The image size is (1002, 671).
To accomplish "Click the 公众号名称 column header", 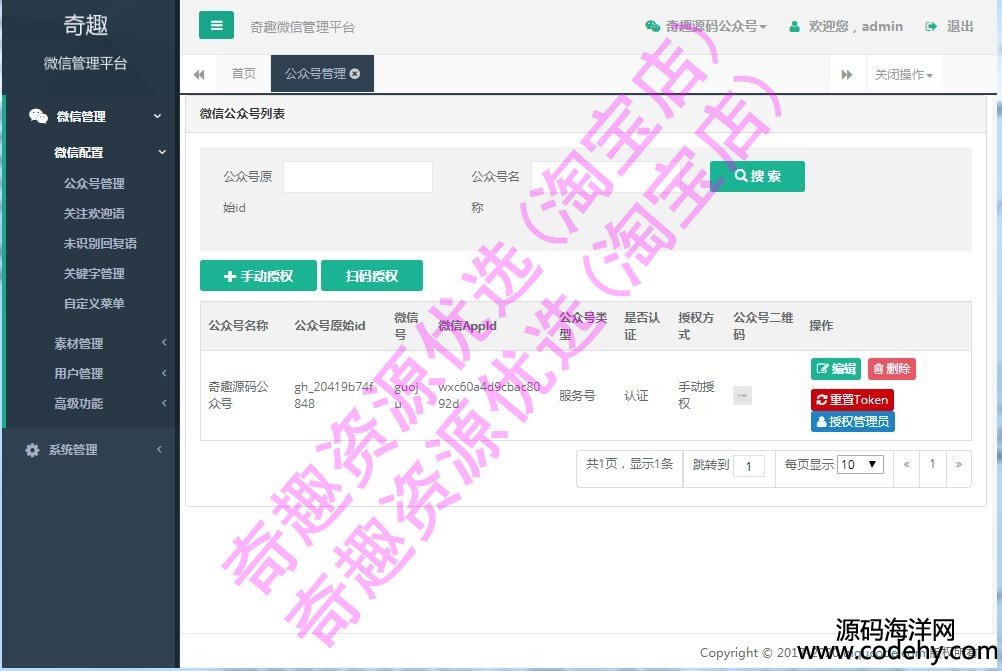I will pos(238,326).
